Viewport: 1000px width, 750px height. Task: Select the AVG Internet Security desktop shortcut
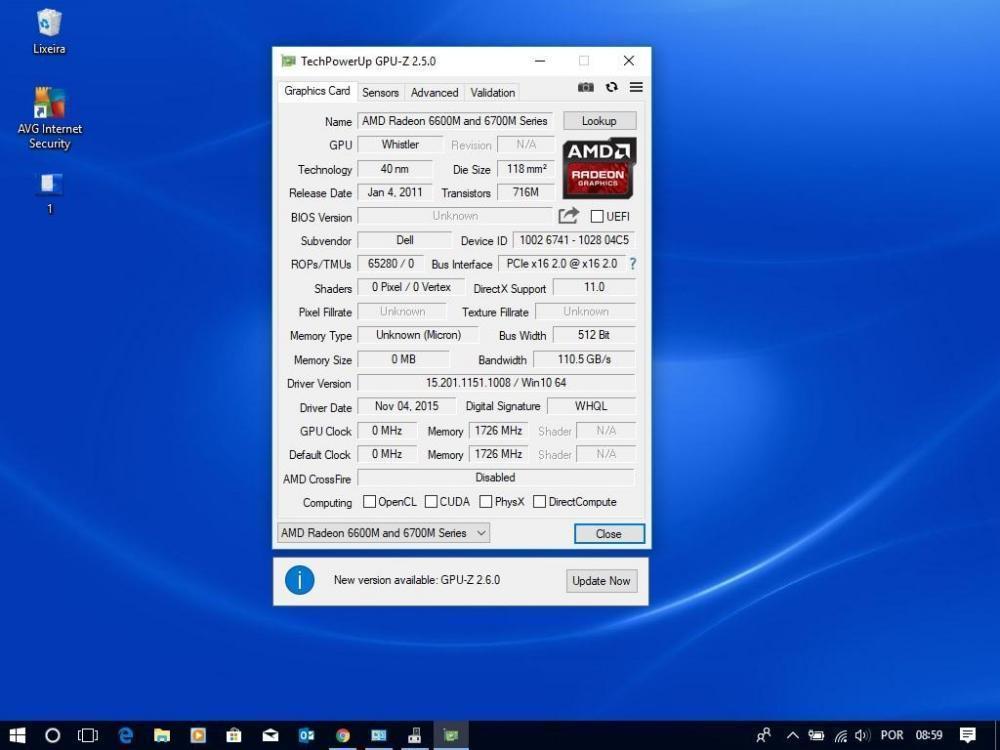tap(49, 119)
